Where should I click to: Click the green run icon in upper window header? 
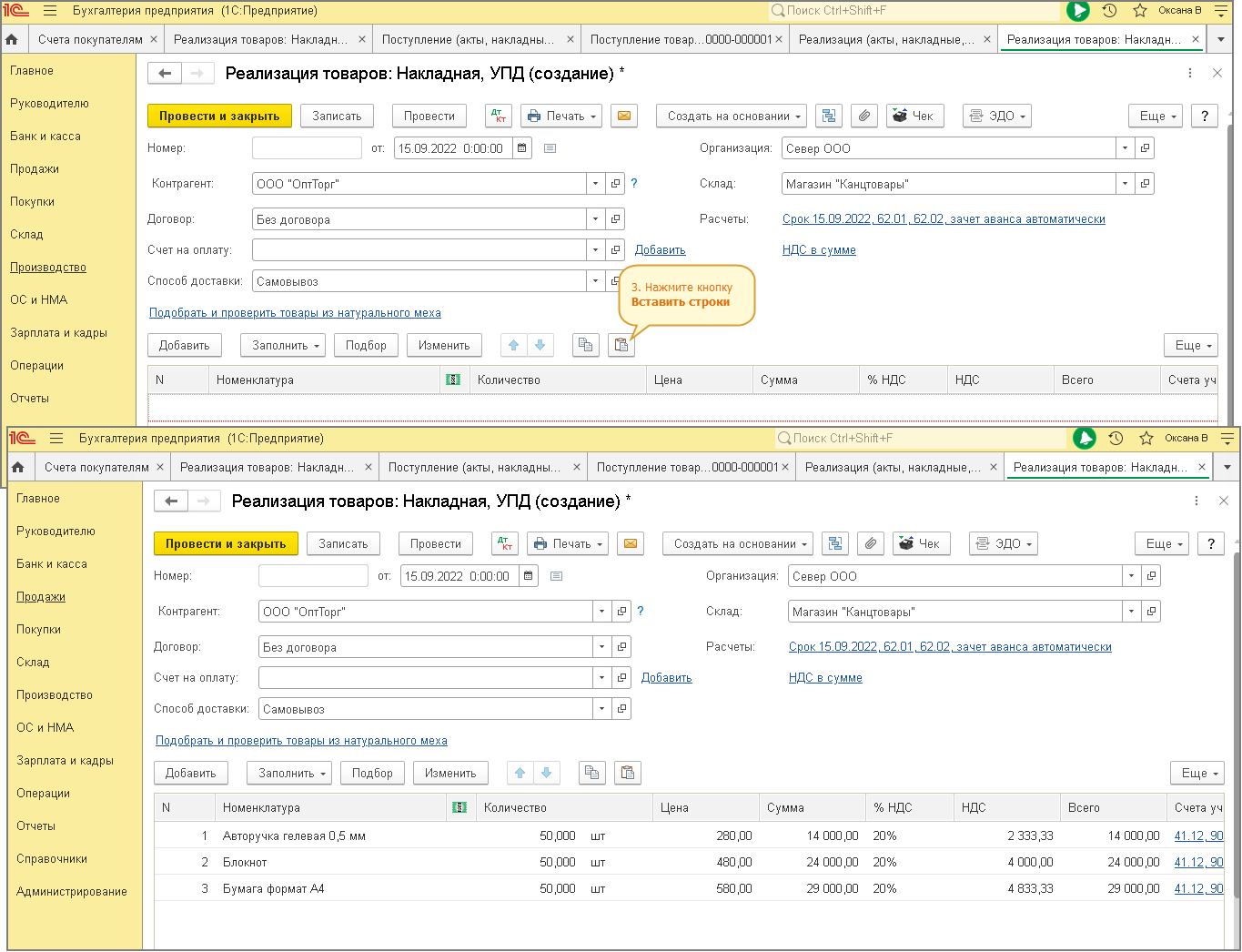point(1078,11)
